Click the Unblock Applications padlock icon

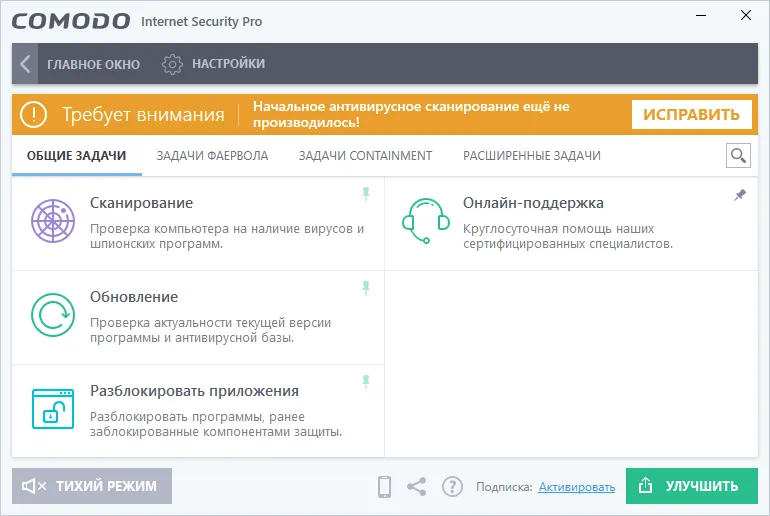point(52,409)
